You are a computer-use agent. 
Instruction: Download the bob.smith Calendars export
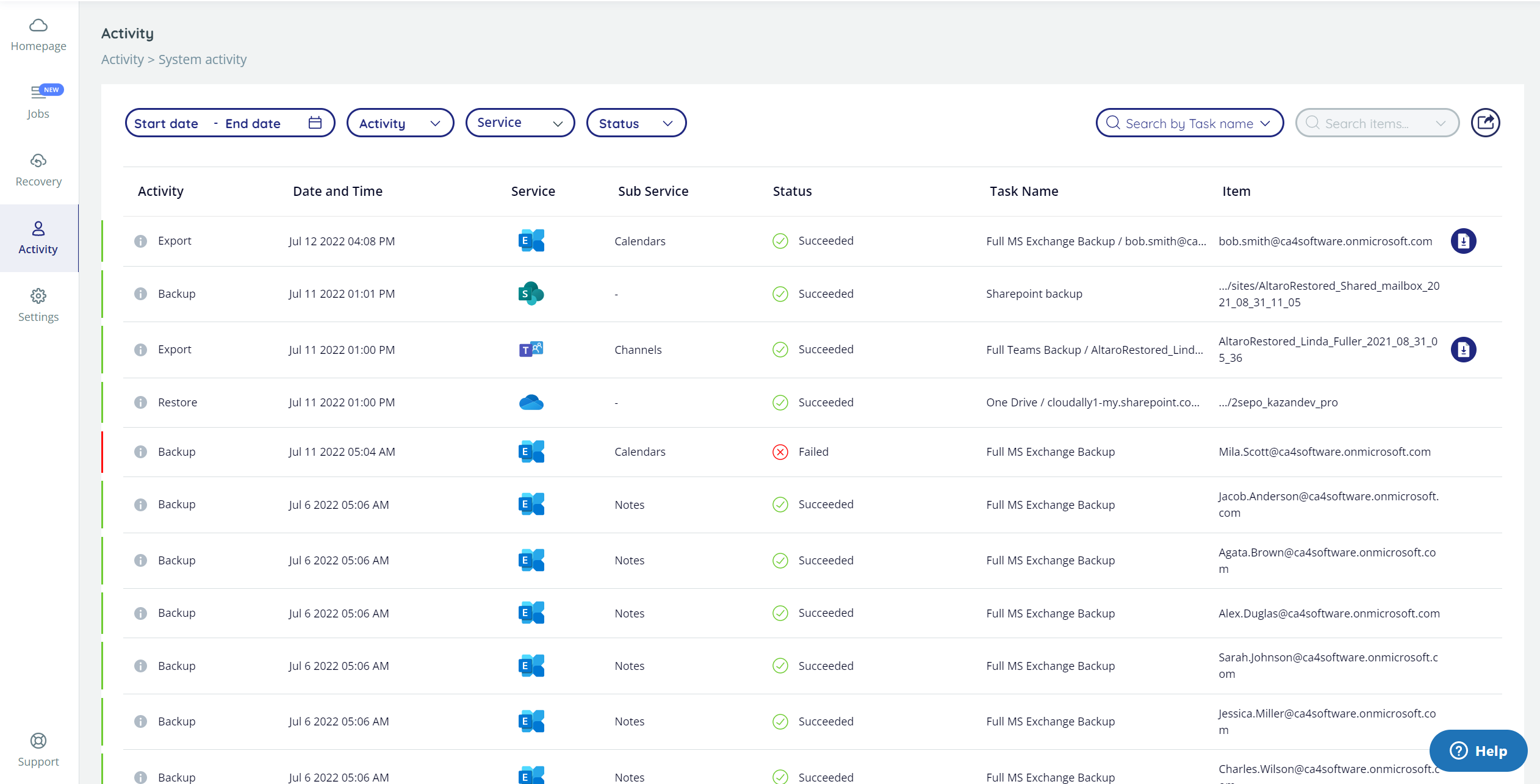pyautogui.click(x=1464, y=240)
